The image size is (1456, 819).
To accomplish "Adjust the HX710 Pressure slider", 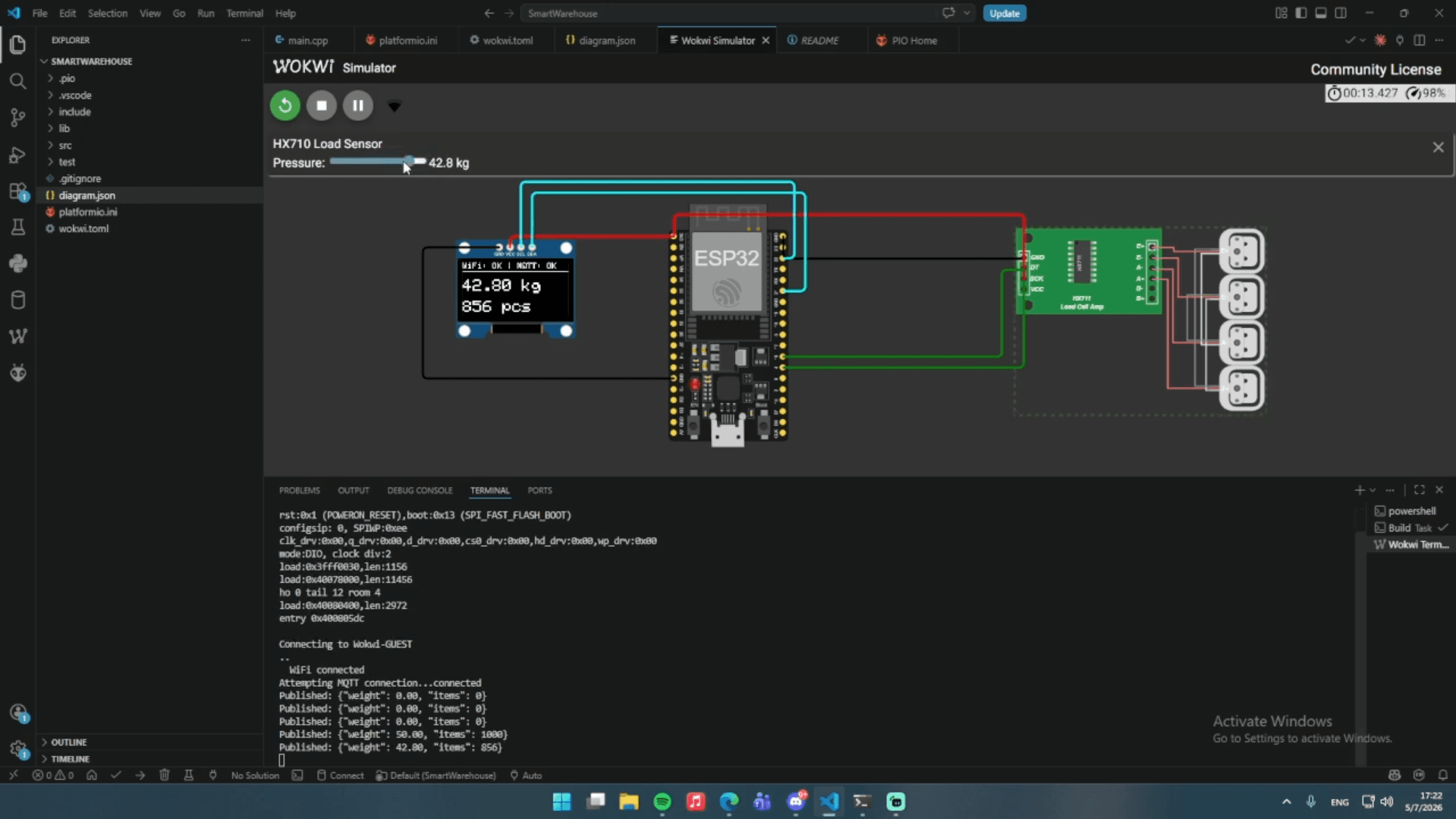I will pyautogui.click(x=377, y=161).
